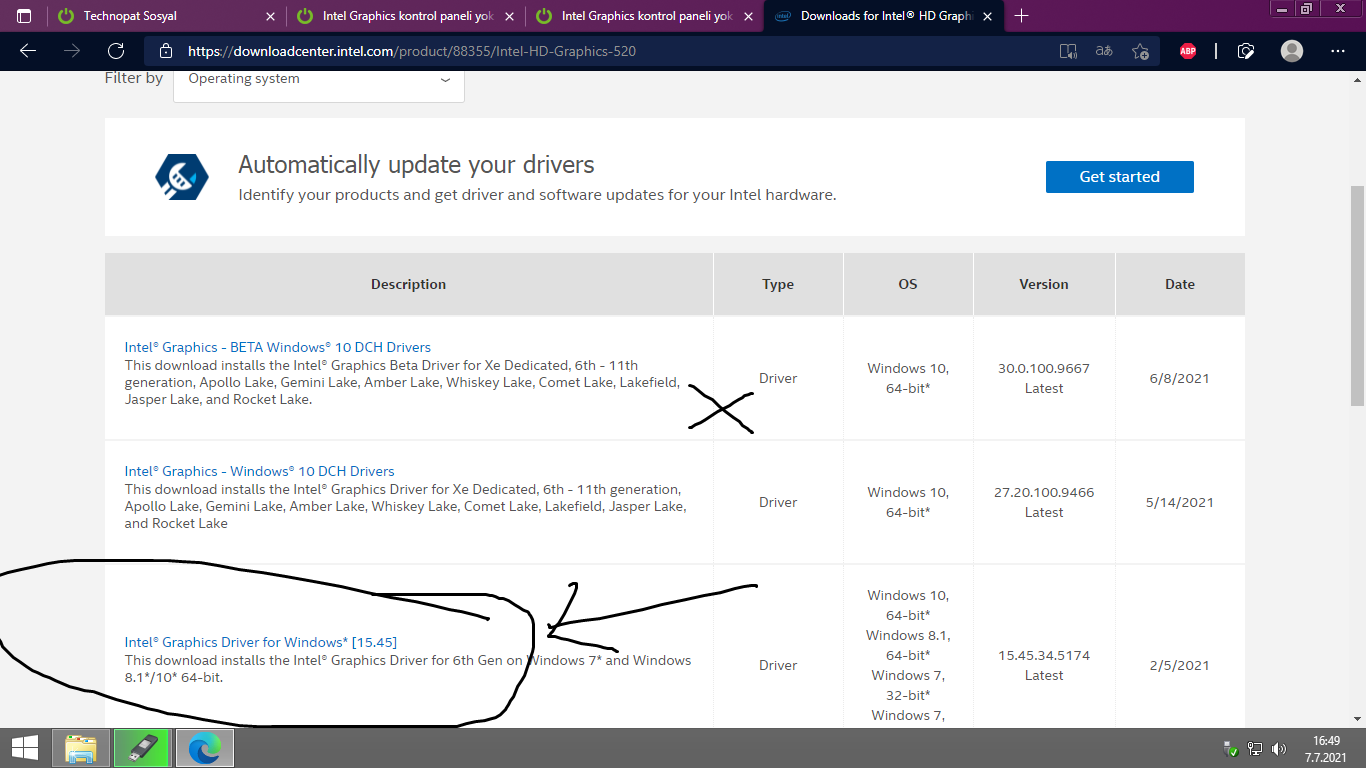Viewport: 1366px width, 768px height.
Task: Go back with the browser back arrow
Action: coord(28,51)
